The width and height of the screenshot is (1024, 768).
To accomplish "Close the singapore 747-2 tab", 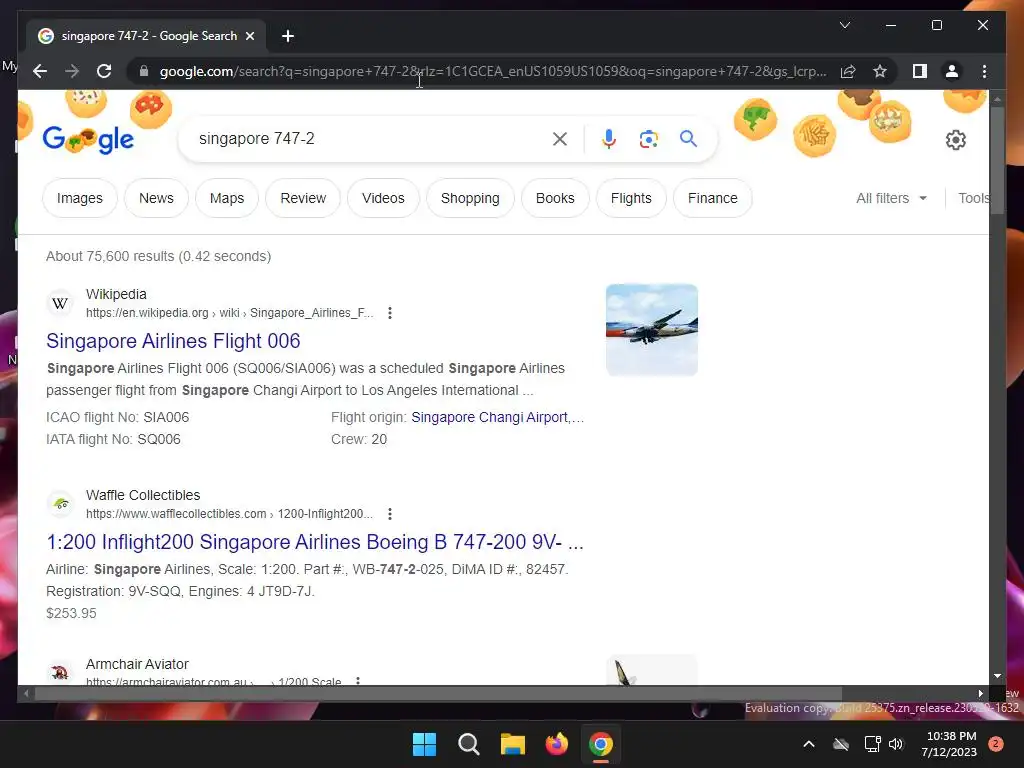I will point(249,36).
